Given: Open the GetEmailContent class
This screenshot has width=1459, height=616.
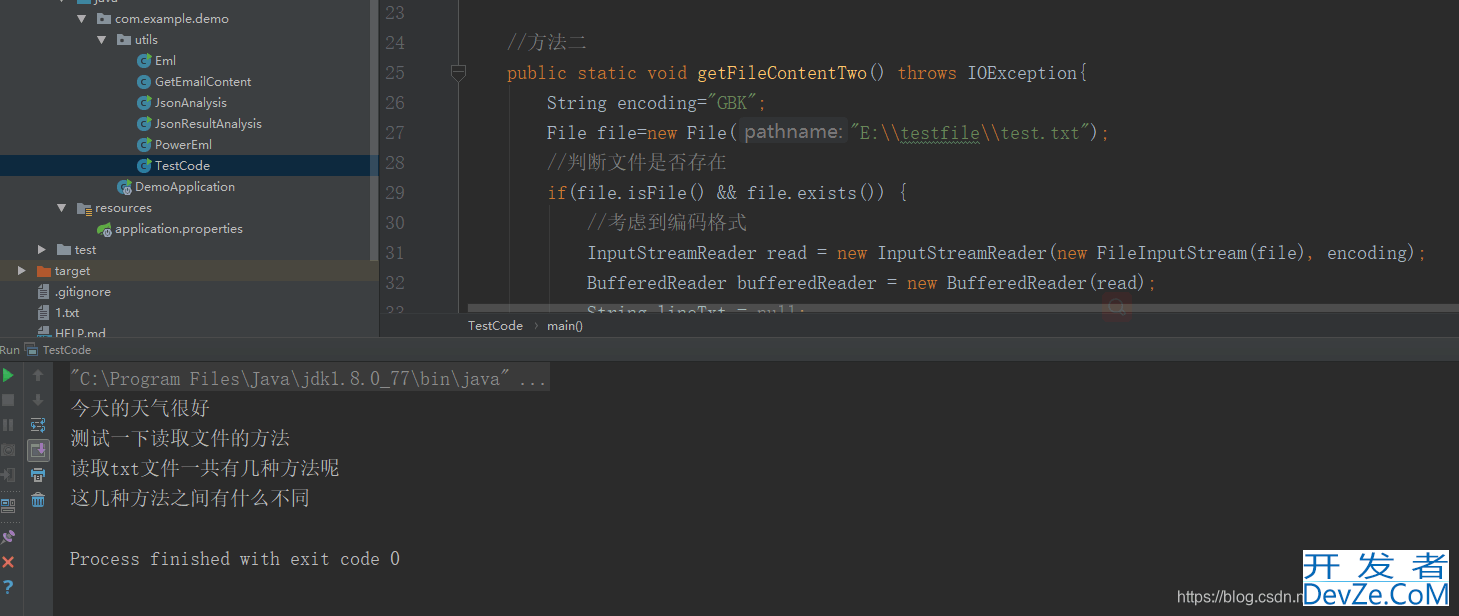Looking at the screenshot, I should [x=203, y=82].
